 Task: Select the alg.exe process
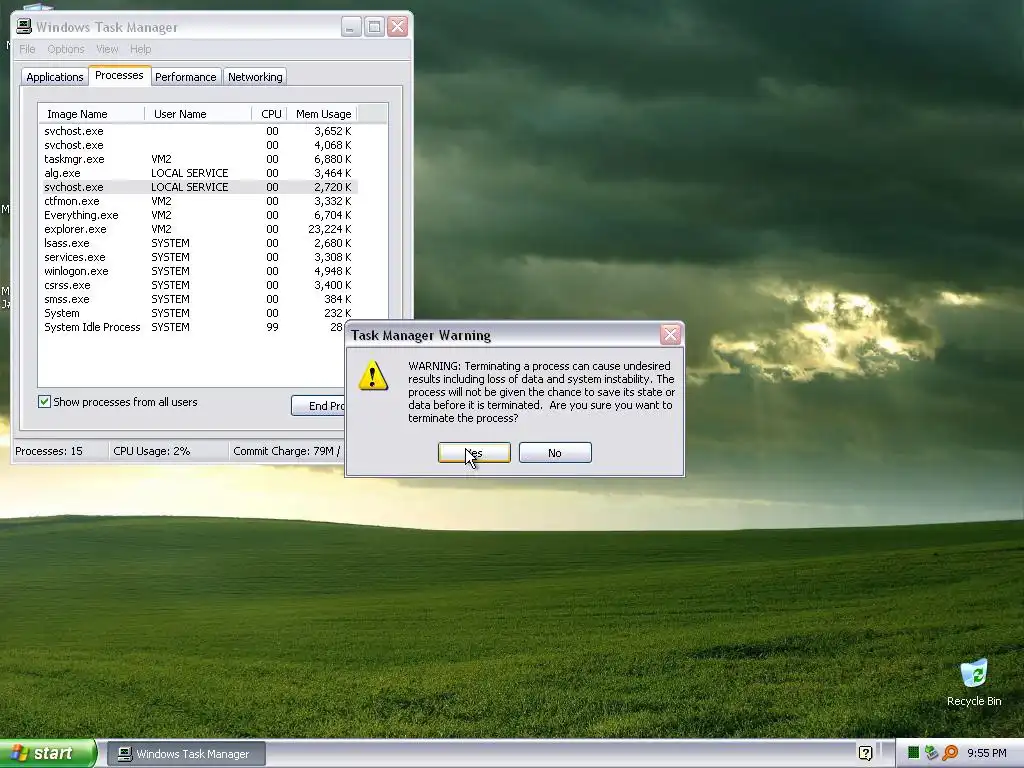pos(199,173)
